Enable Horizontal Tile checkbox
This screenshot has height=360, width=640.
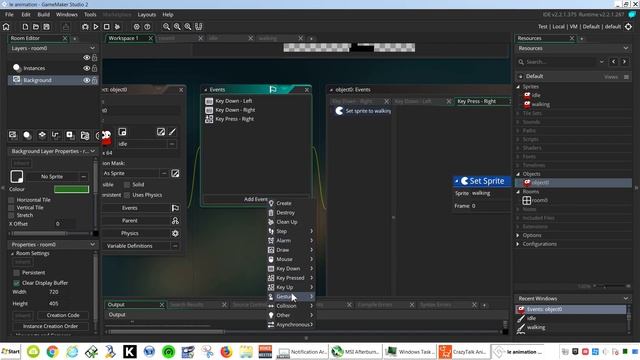coord(11,200)
